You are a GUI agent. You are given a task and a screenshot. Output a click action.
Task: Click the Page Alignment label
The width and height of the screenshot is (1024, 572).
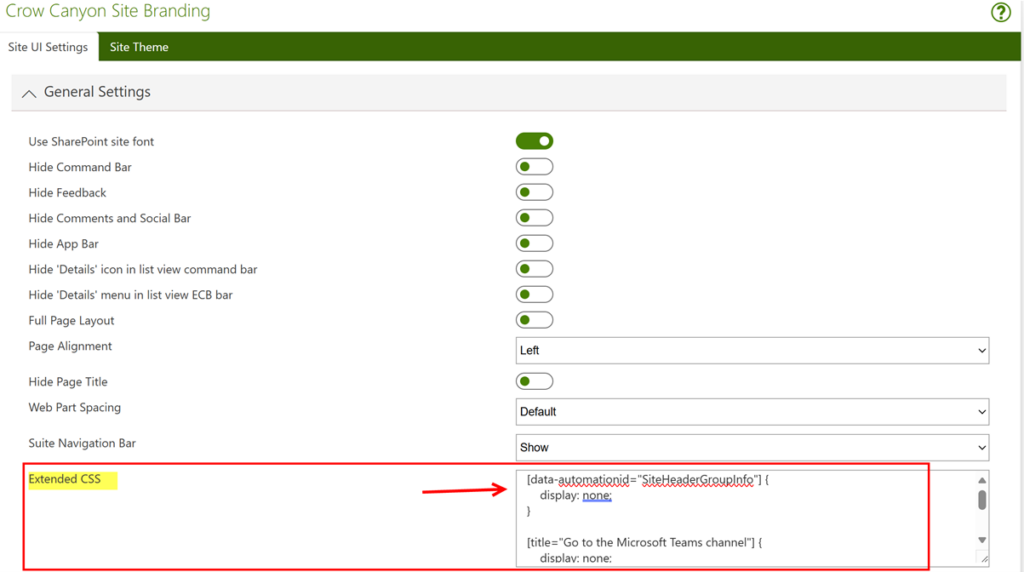pyautogui.click(x=70, y=346)
